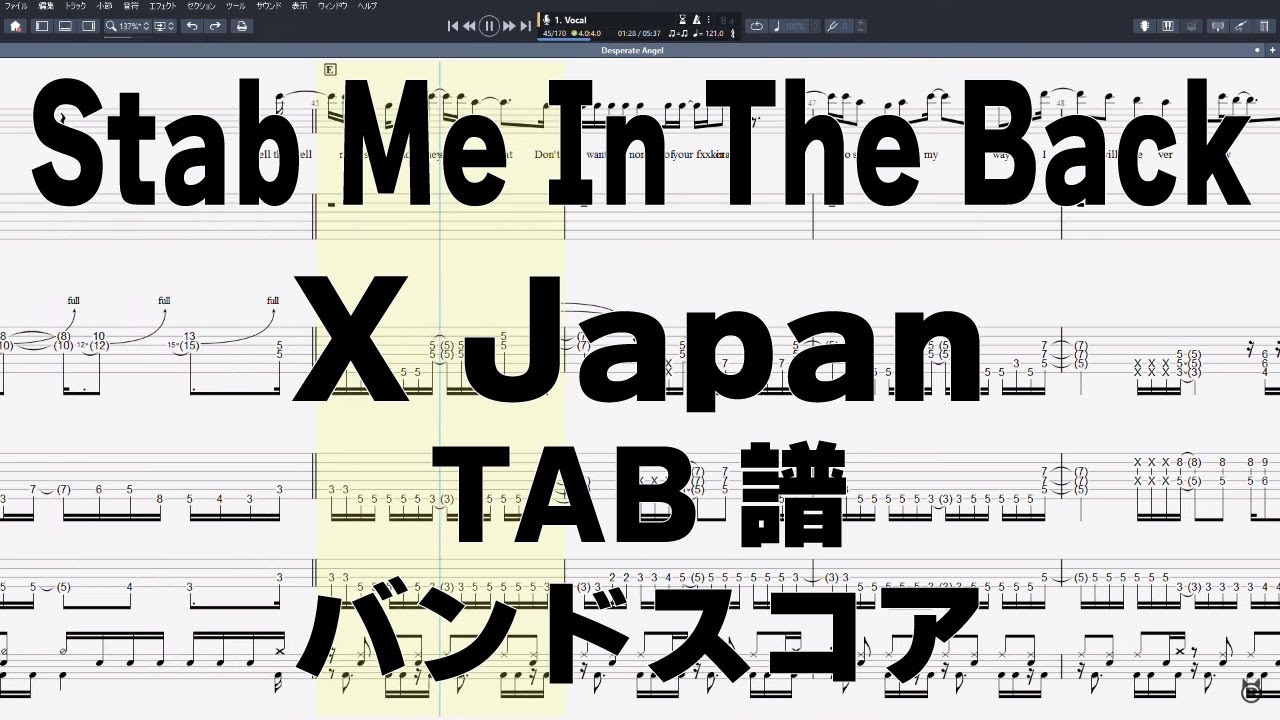1280x720 pixels.
Task: Pause playback with the round button
Action: (489, 26)
